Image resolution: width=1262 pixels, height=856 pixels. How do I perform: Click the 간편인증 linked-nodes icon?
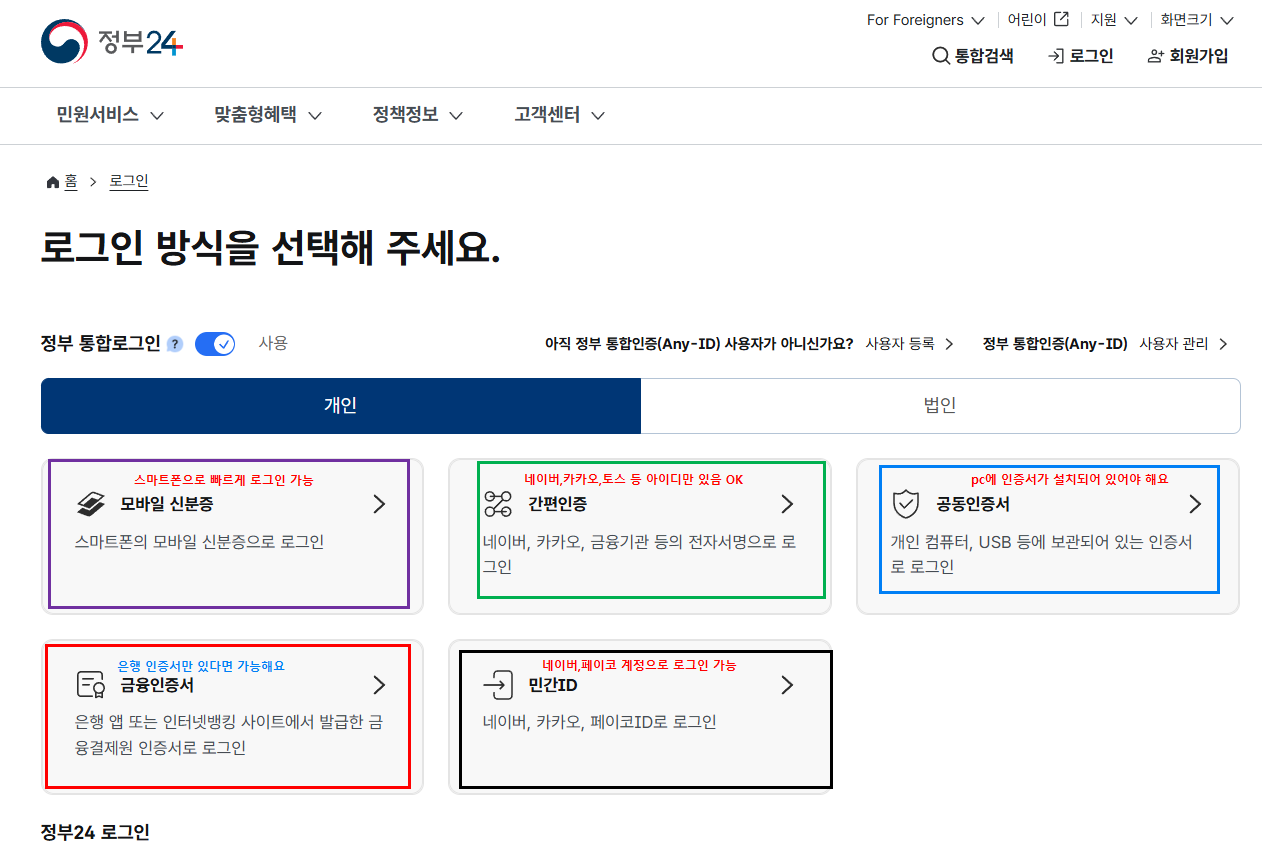pyautogui.click(x=497, y=504)
